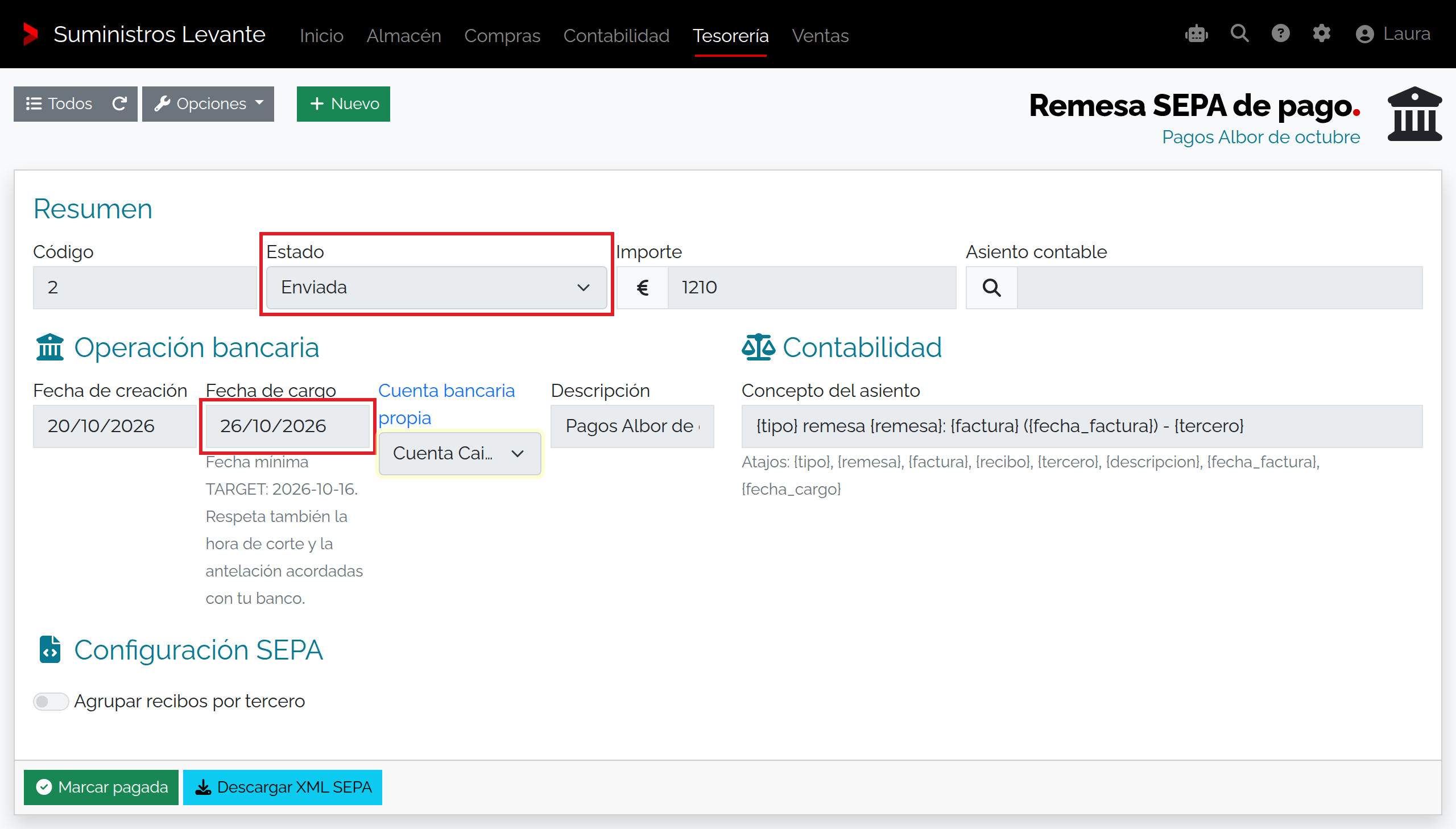
Task: Click the Todos list button
Action: click(x=59, y=103)
